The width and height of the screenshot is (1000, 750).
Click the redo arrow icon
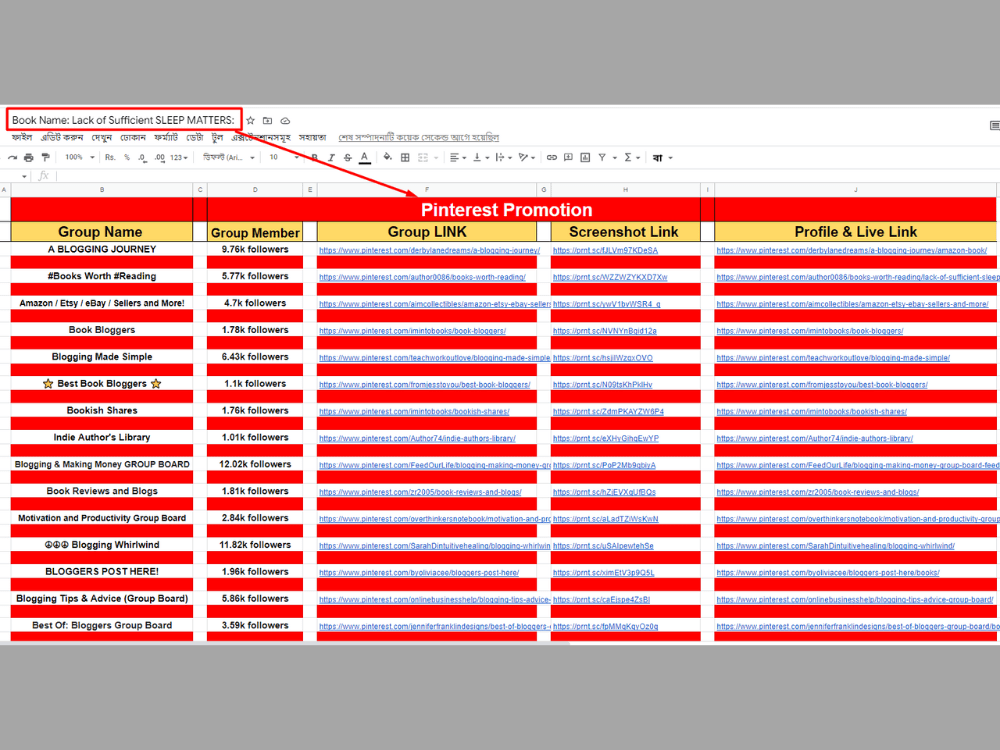[x=12, y=158]
